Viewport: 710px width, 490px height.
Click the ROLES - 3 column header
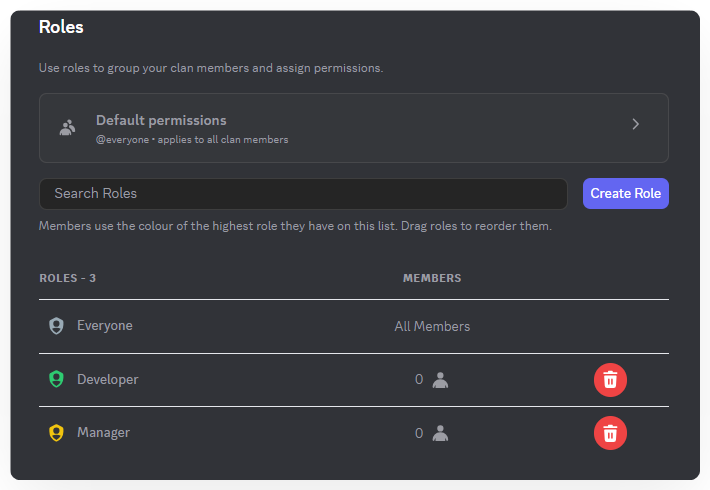[x=67, y=278]
